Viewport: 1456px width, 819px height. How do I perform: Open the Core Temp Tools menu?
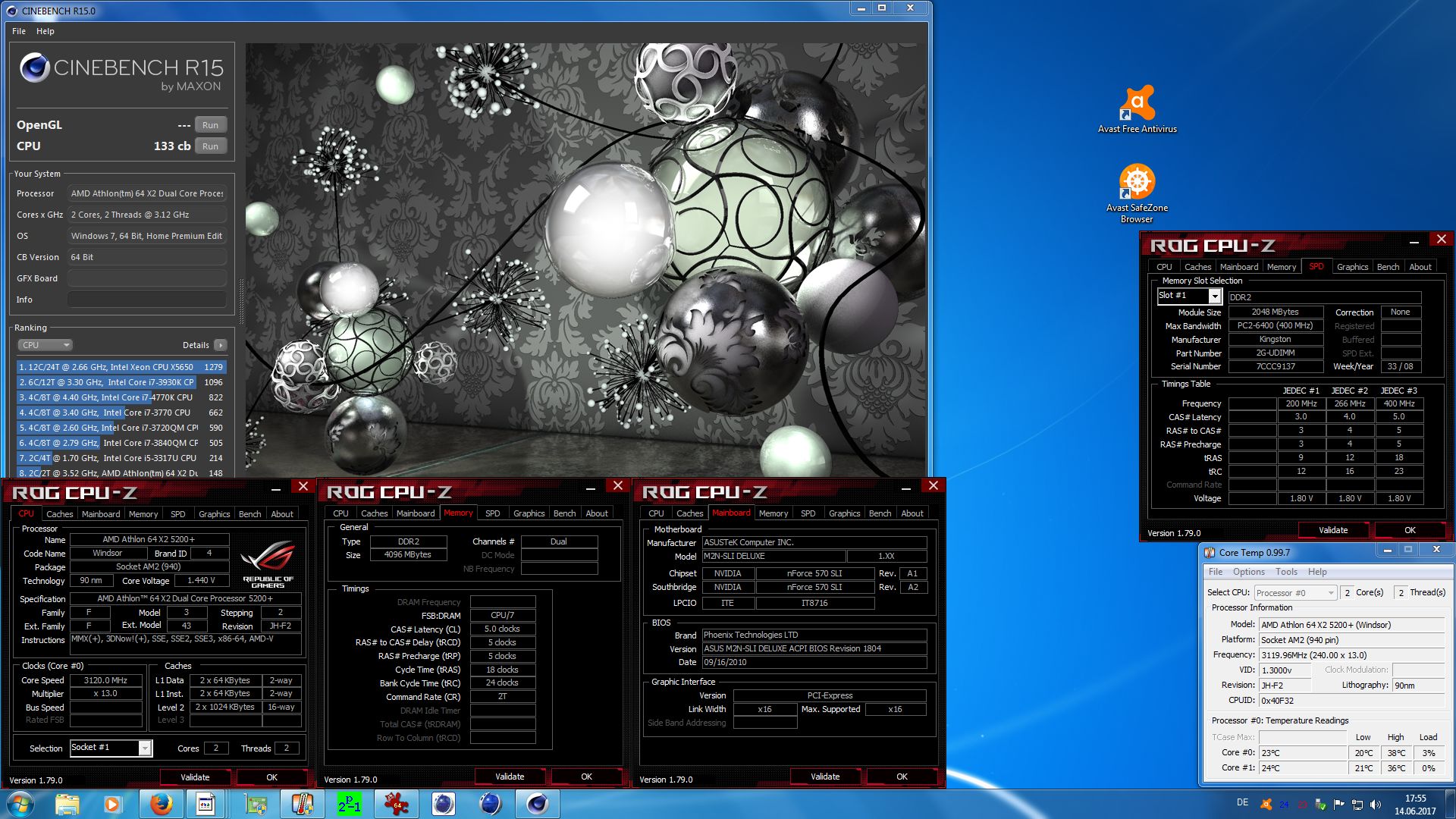(x=1286, y=572)
